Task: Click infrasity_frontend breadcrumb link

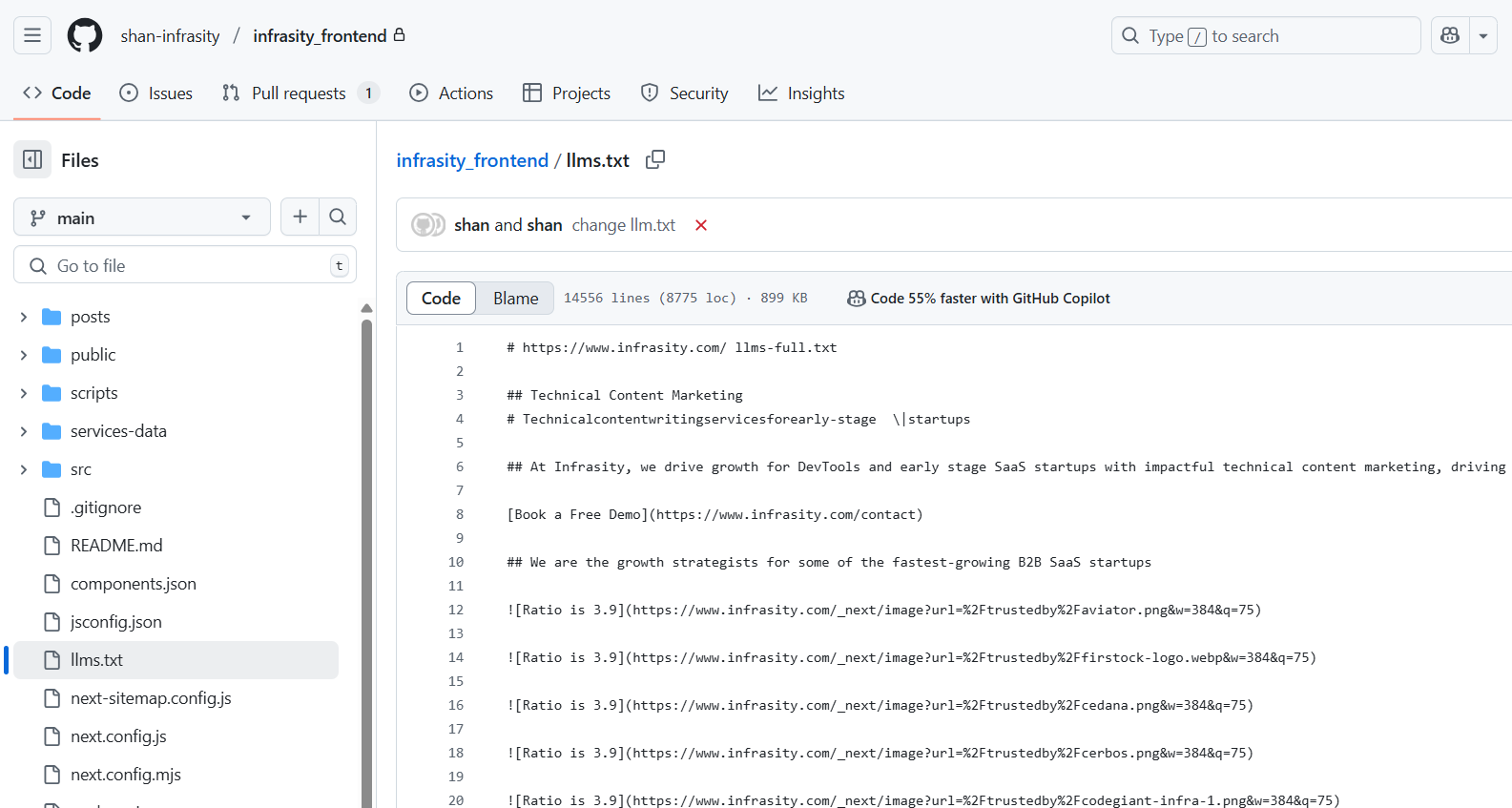Action: coord(472,160)
